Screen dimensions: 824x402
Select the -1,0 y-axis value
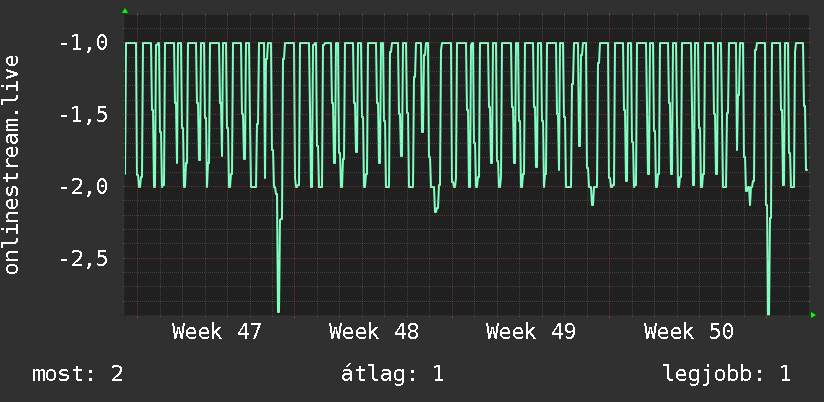(84, 43)
